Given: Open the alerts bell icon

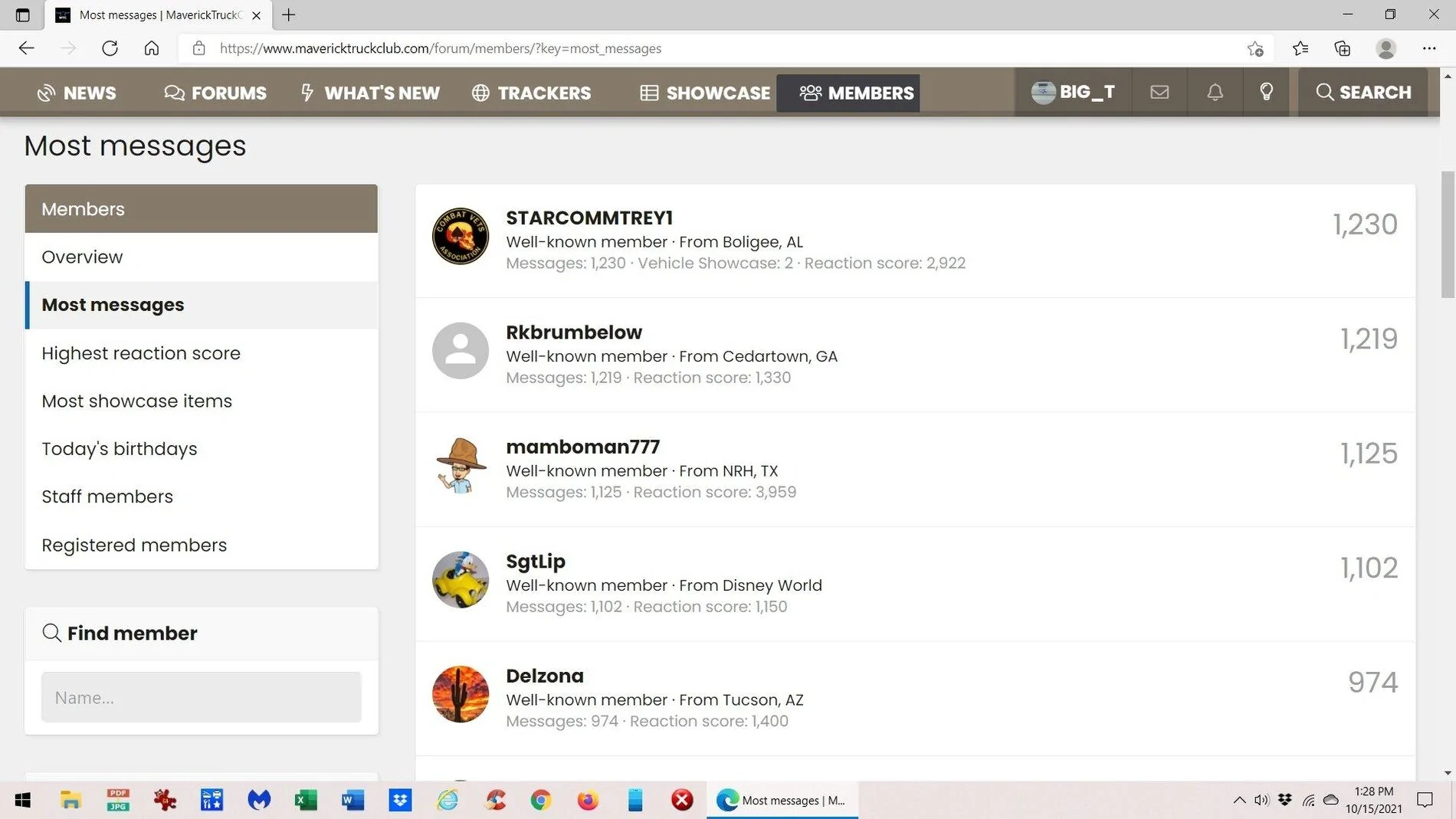Looking at the screenshot, I should pos(1215,92).
